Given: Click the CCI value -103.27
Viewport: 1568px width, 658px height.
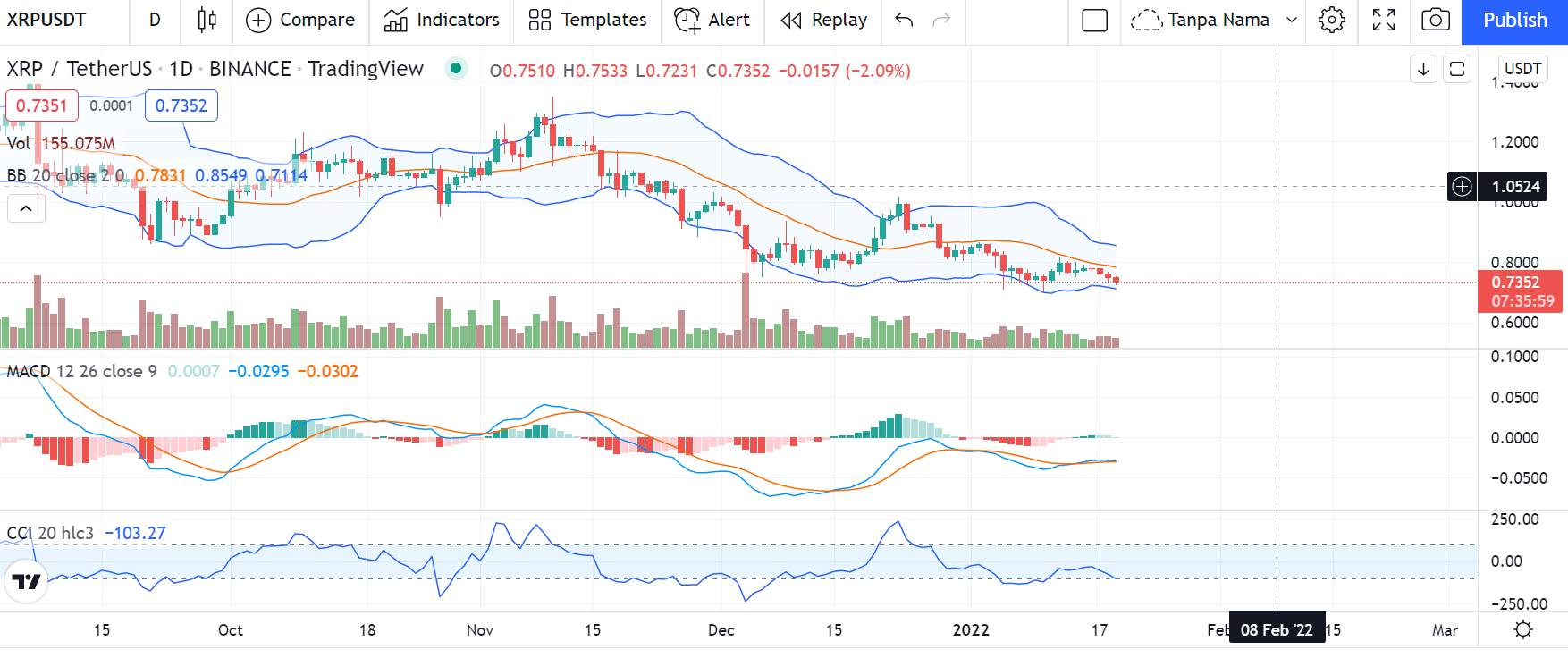Looking at the screenshot, I should [135, 533].
